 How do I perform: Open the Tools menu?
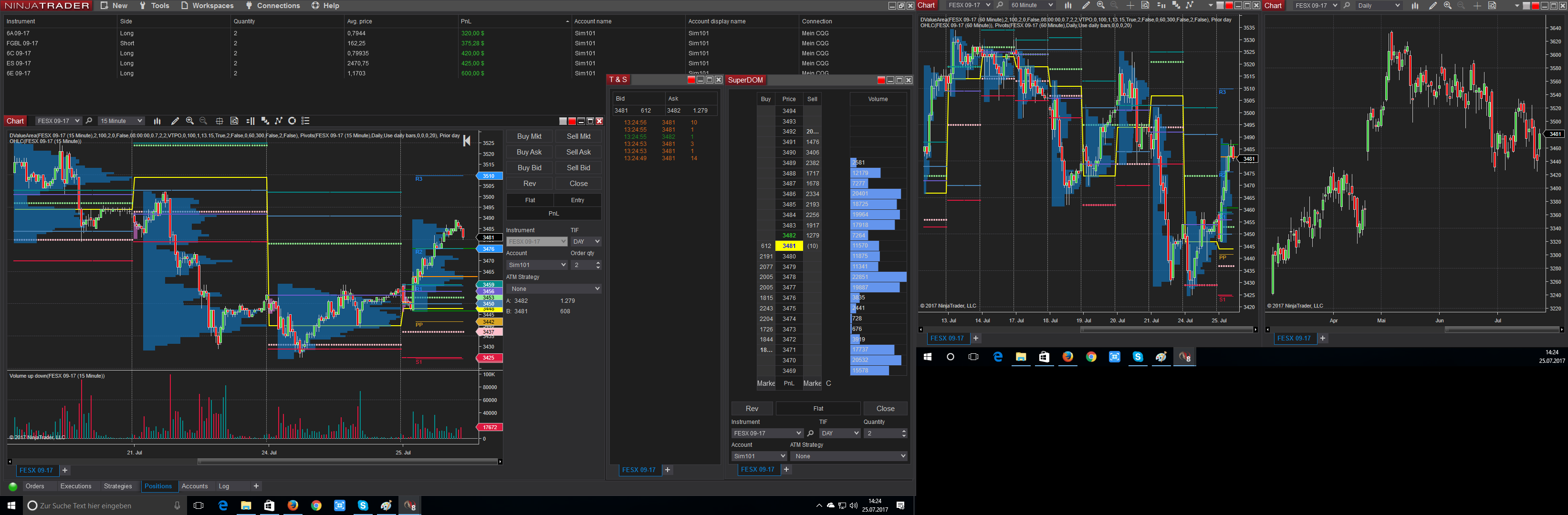154,5
